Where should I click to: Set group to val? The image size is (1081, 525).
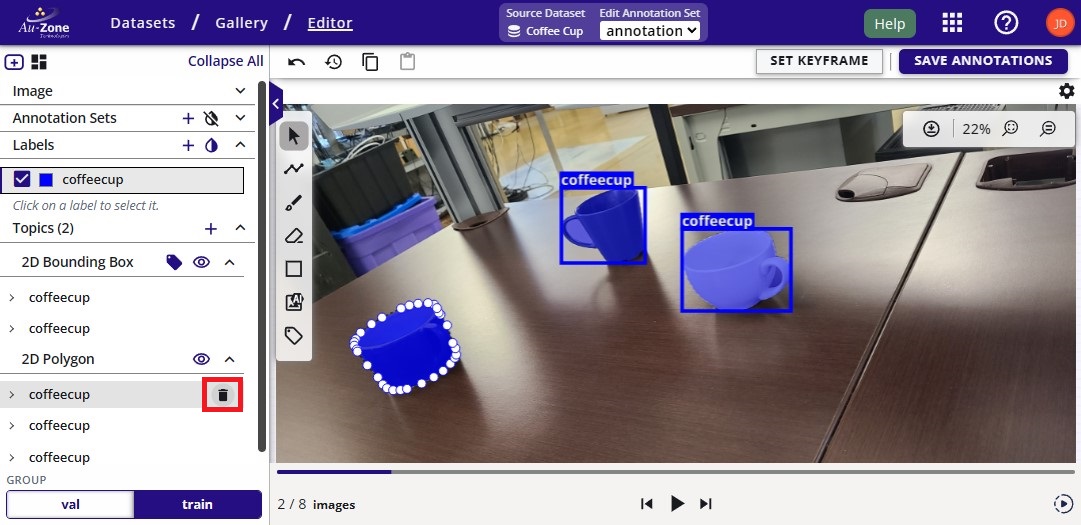(x=70, y=504)
